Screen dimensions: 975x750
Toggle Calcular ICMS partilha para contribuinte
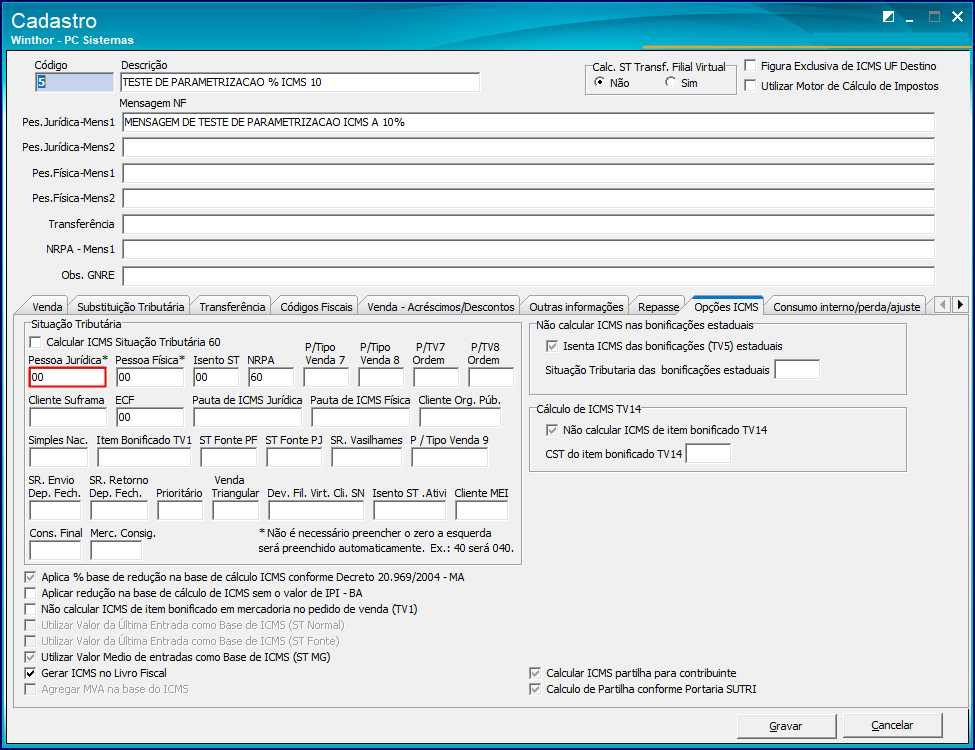pos(535,673)
